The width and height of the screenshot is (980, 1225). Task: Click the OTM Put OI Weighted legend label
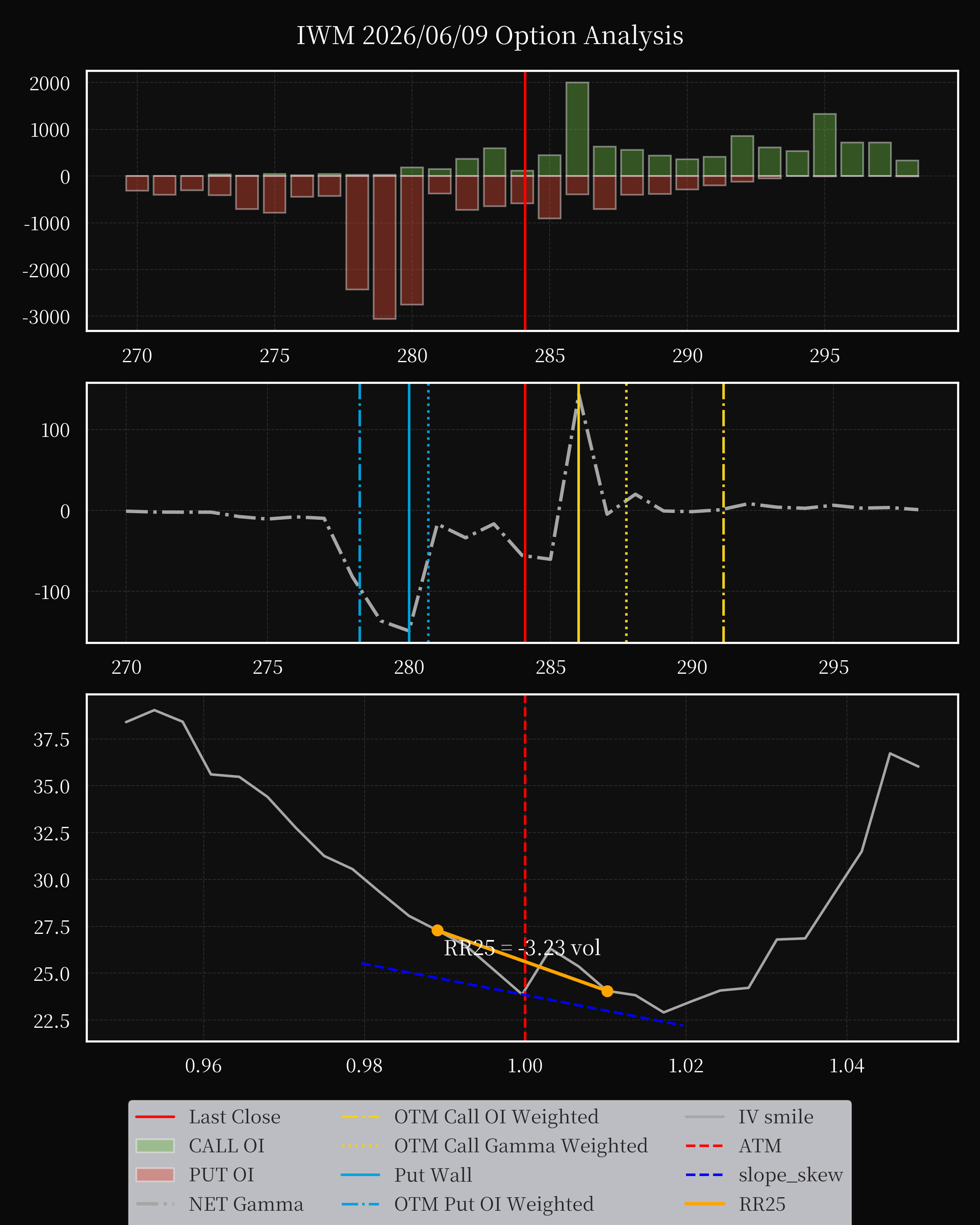click(x=494, y=1205)
